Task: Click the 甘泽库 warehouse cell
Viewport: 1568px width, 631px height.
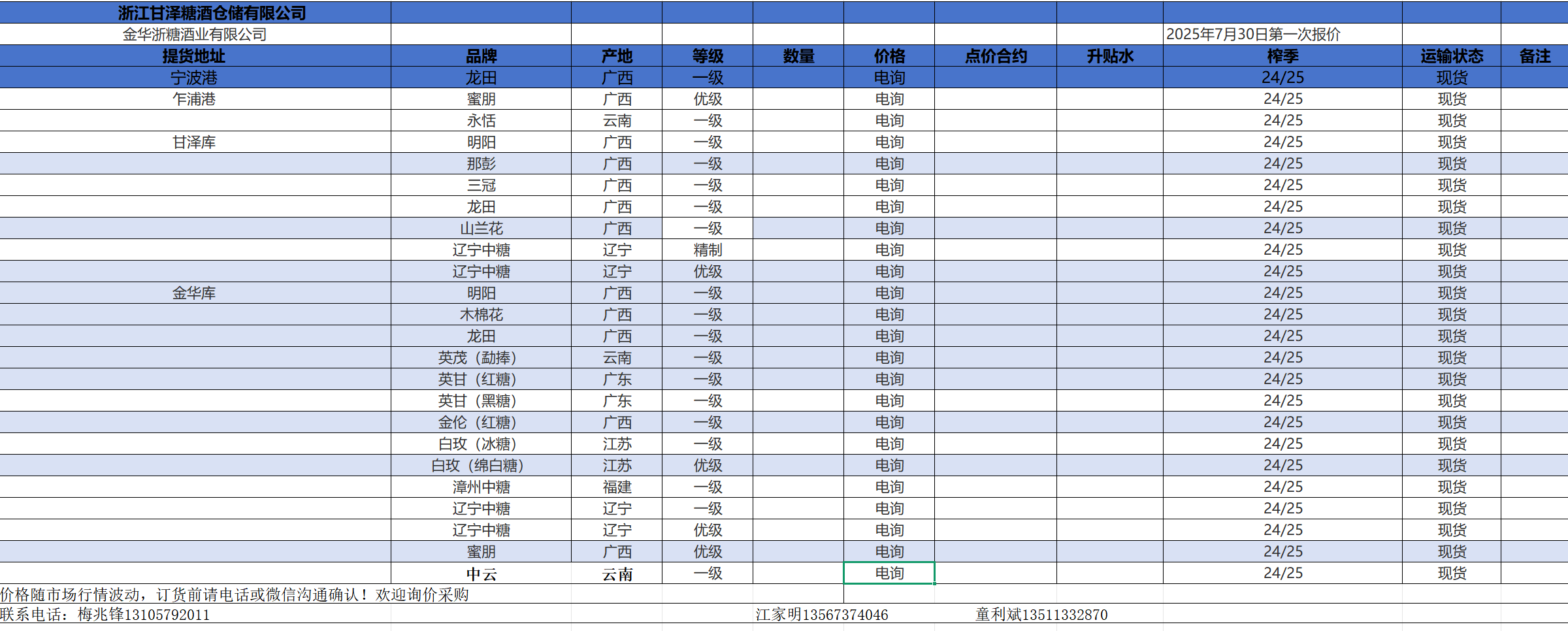Action: coord(194,142)
